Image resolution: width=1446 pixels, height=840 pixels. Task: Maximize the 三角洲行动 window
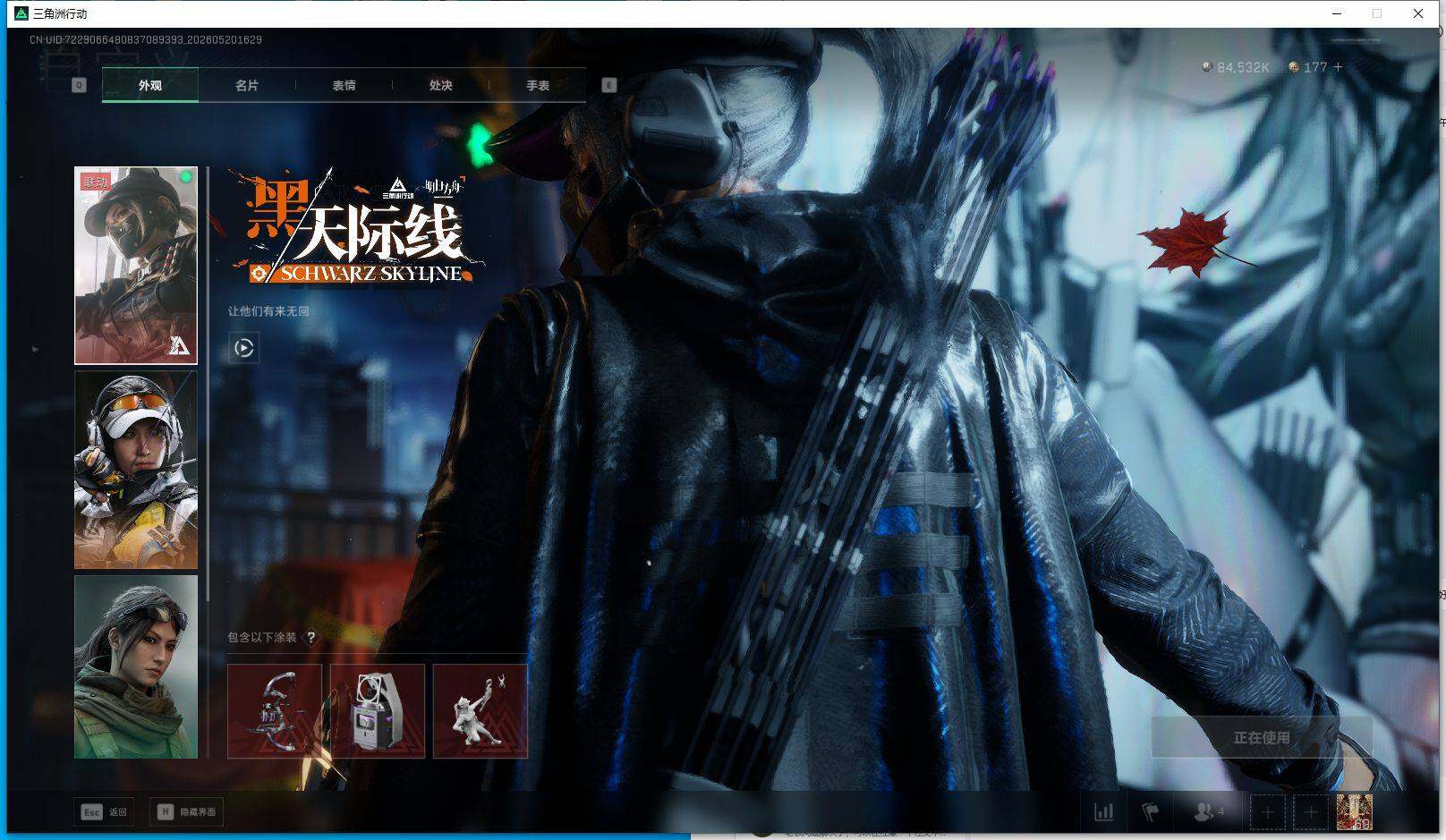coord(1377,13)
